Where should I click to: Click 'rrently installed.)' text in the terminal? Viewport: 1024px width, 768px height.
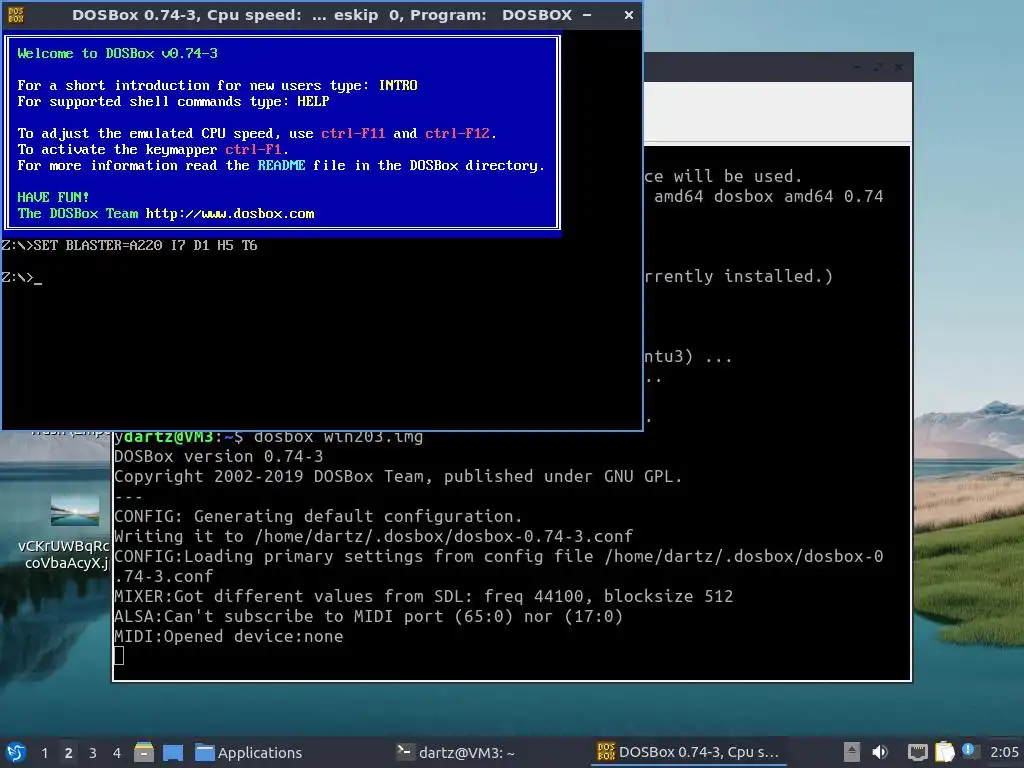pyautogui.click(x=739, y=276)
